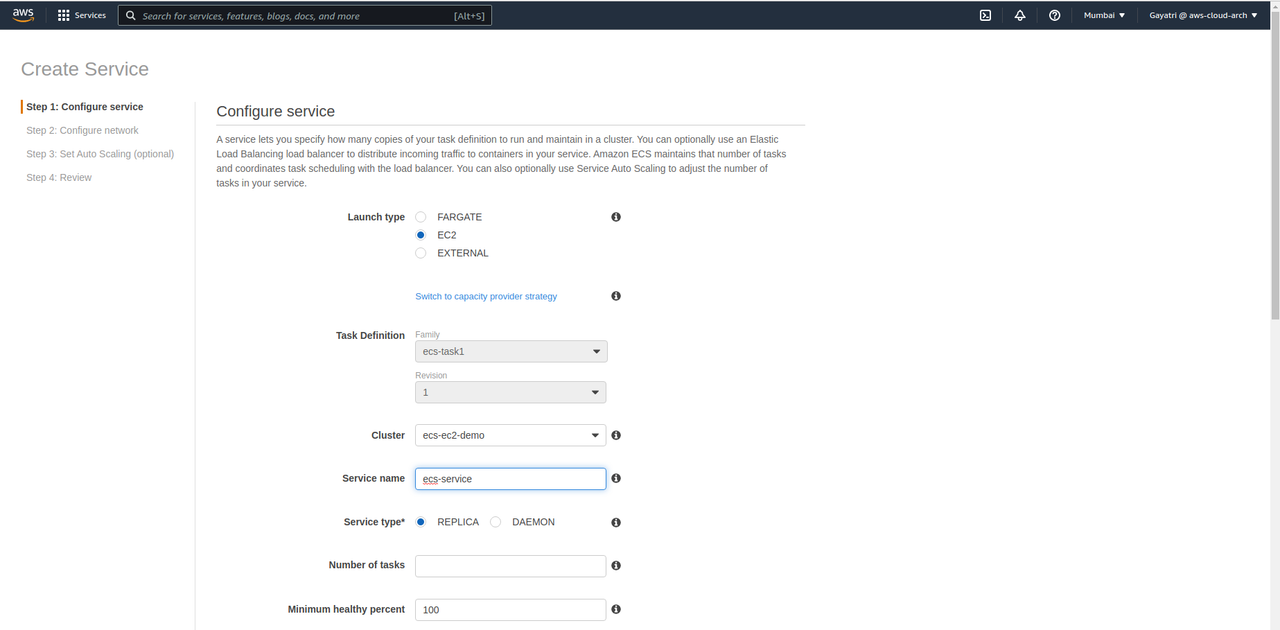Show info icon next to Service name
The image size is (1280, 630).
(x=616, y=479)
